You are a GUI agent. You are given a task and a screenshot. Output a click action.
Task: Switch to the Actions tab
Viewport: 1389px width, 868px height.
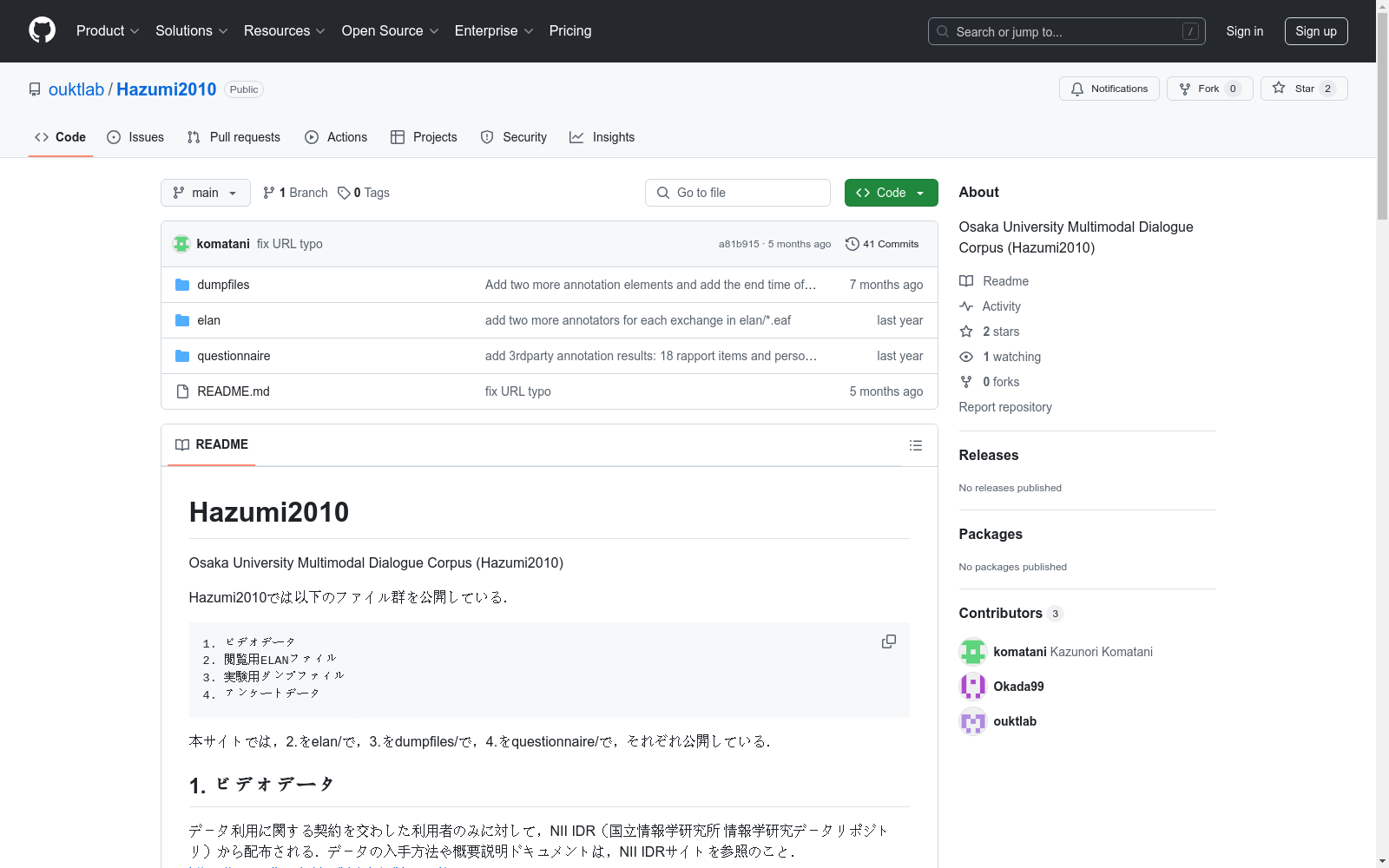tap(336, 137)
